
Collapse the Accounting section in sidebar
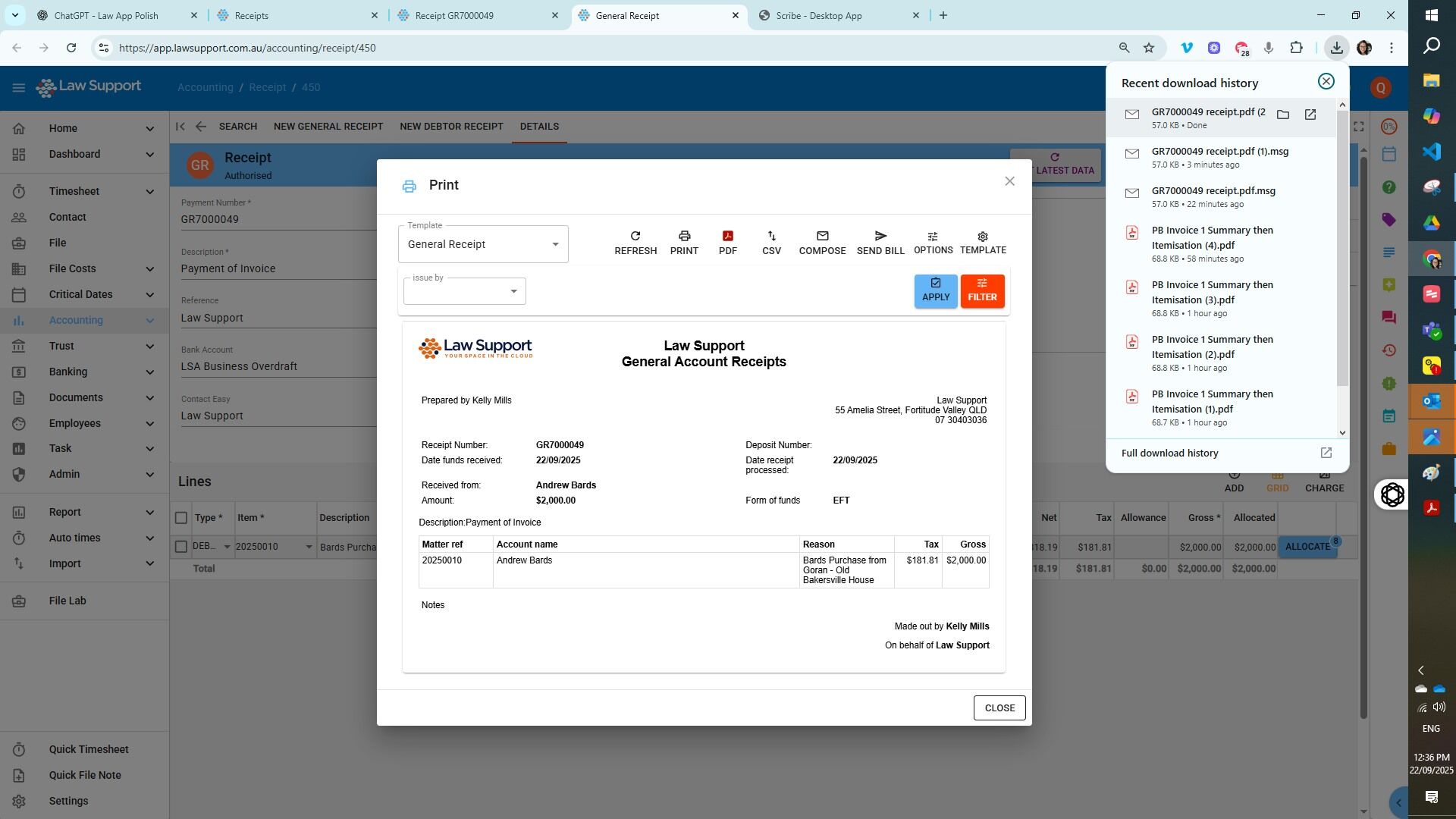(x=149, y=320)
